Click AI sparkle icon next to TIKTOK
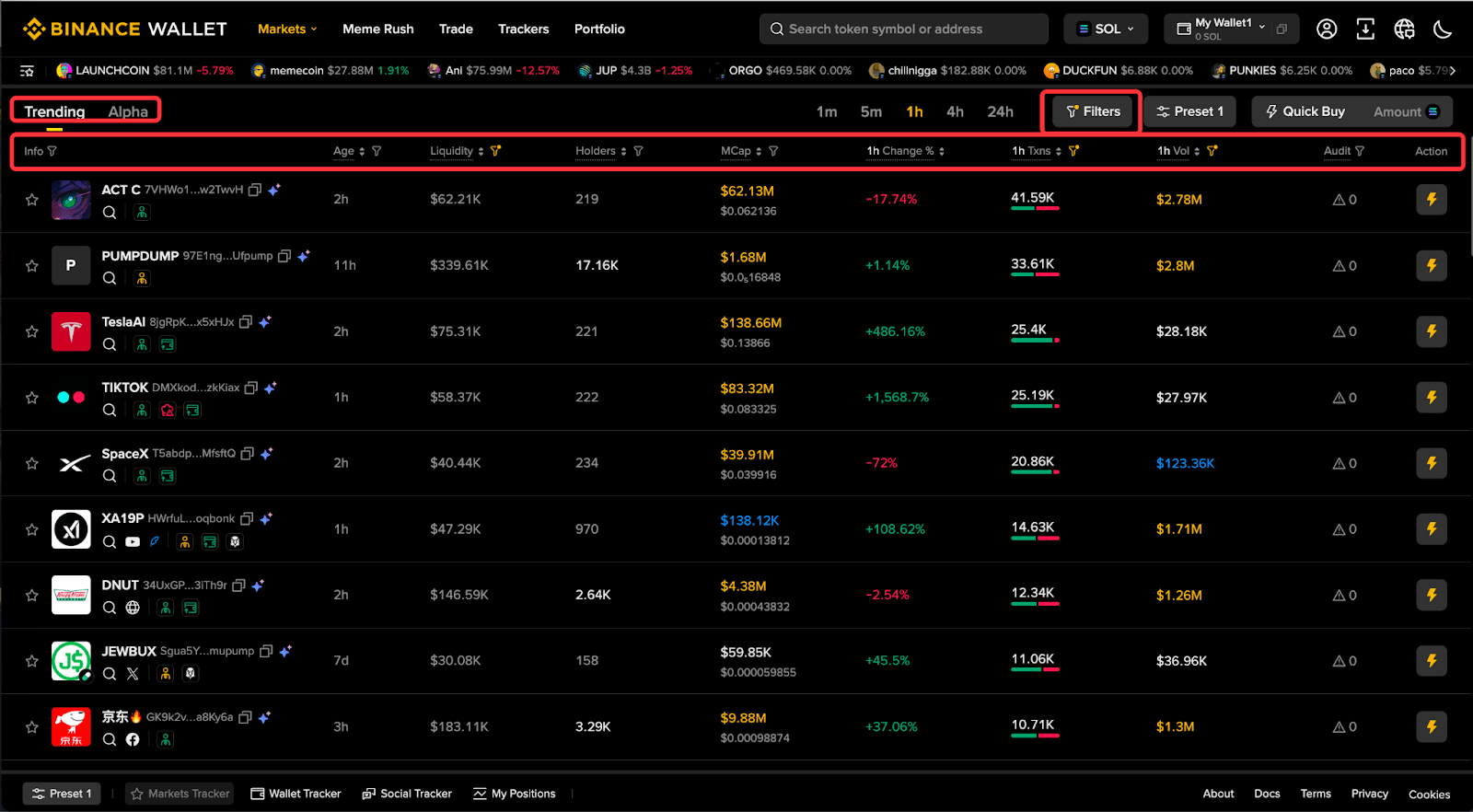1473x812 pixels. 271,388
